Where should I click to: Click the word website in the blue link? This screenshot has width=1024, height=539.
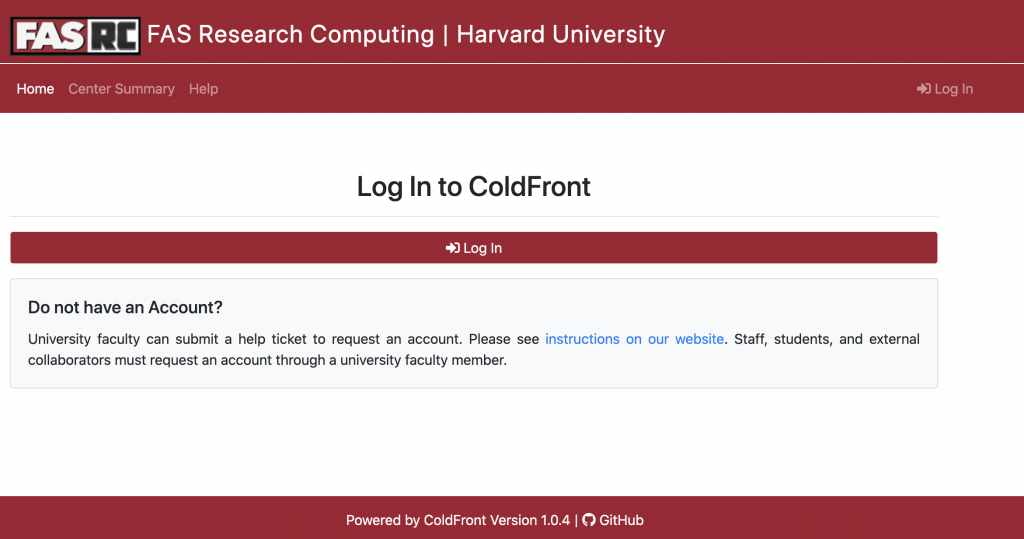click(x=699, y=339)
